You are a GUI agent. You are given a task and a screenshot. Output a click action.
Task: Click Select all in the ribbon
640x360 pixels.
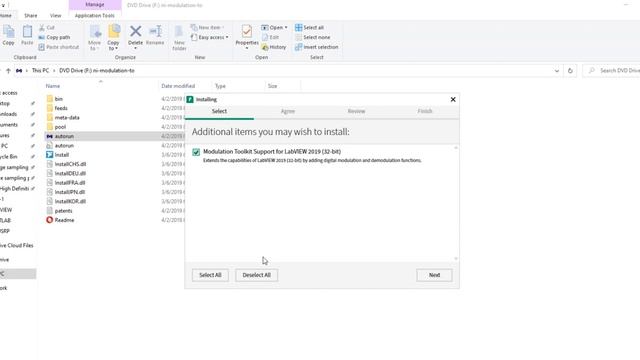pyautogui.click(x=309, y=27)
